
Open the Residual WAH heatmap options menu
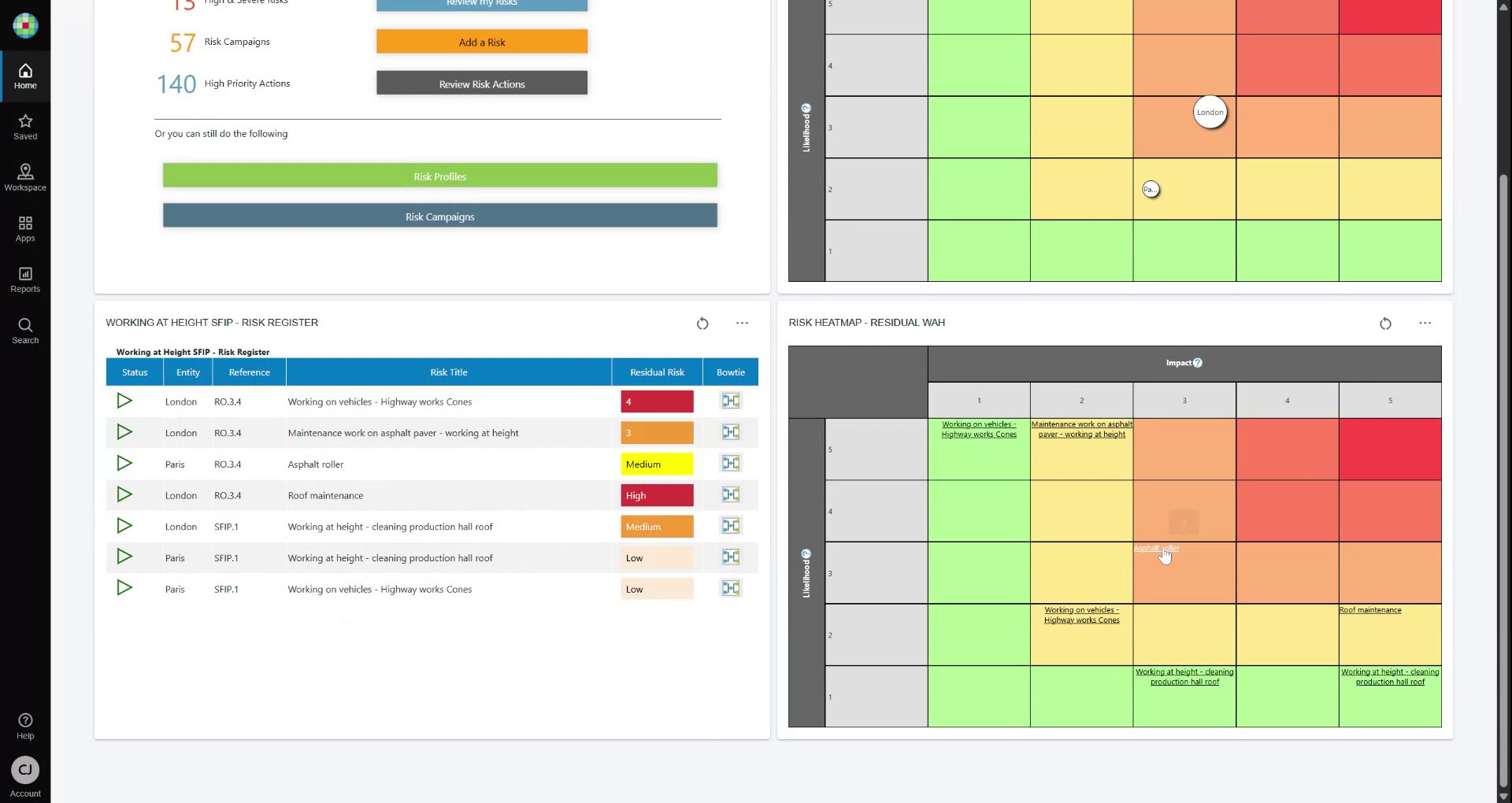1425,323
